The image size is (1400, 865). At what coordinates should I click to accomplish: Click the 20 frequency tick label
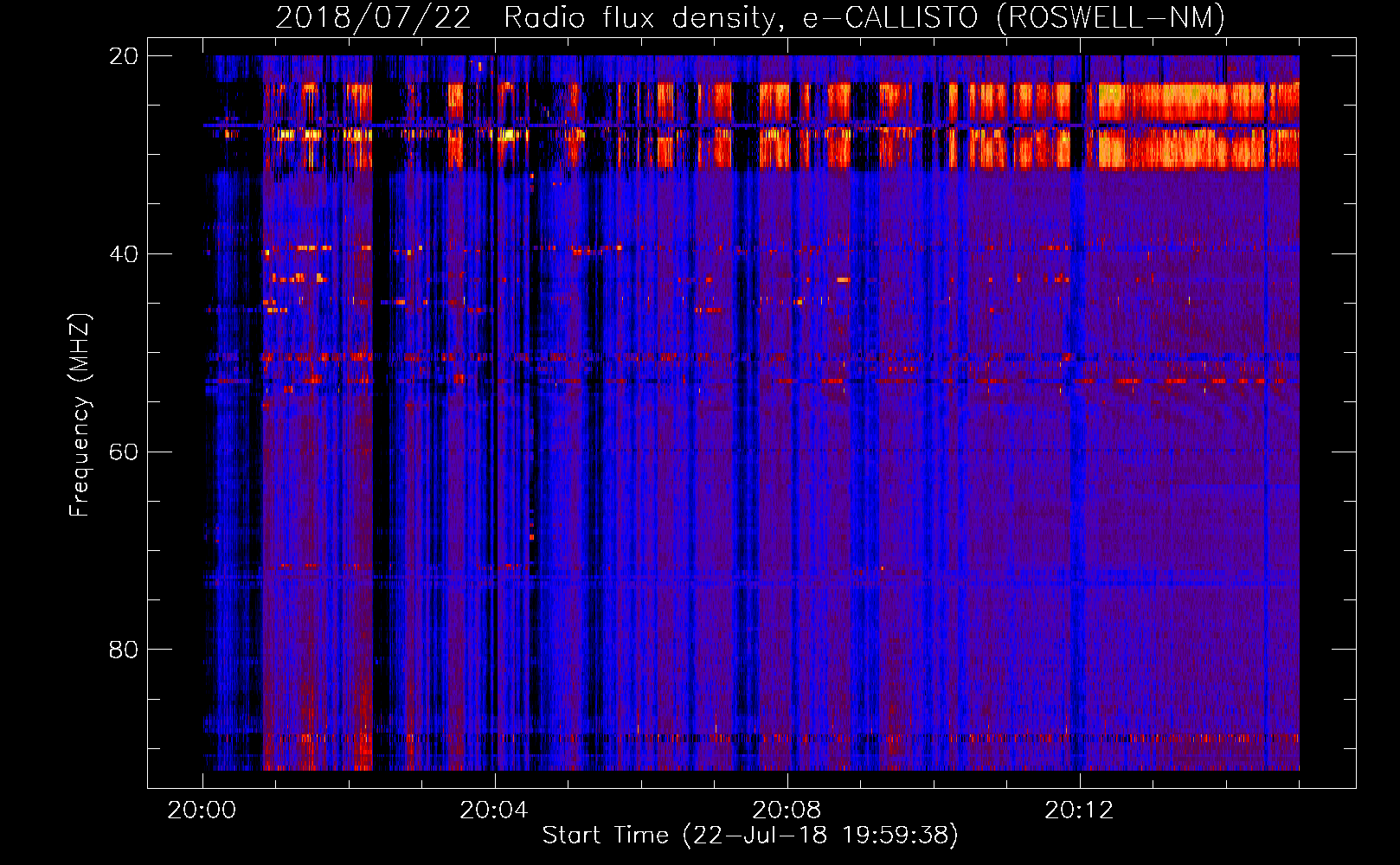(124, 56)
